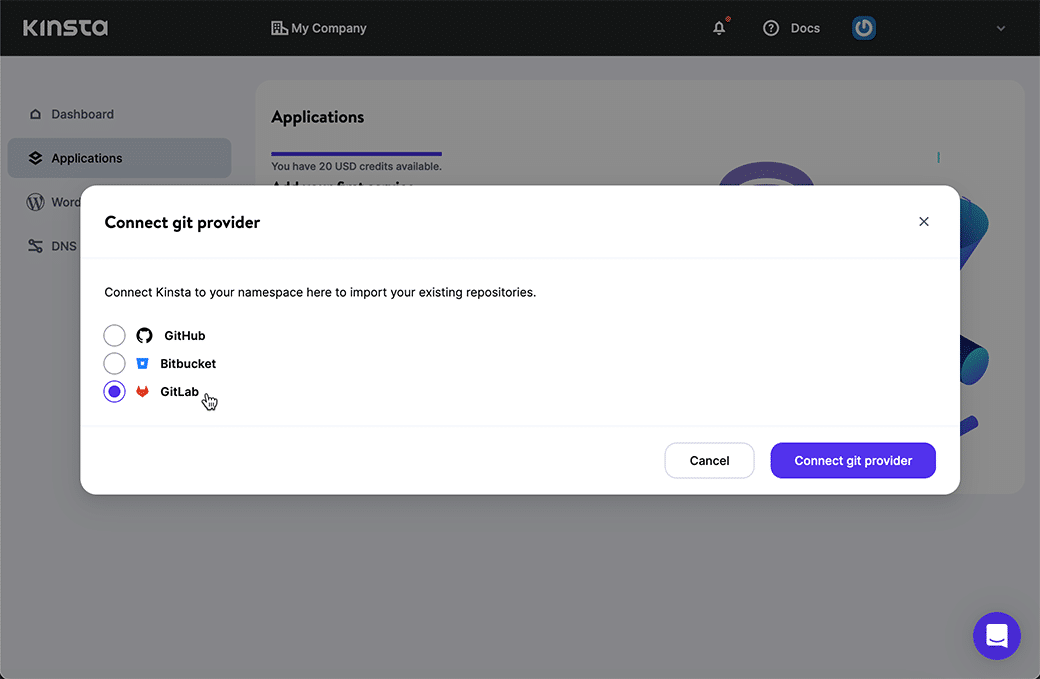
Task: Click the Connect git provider button
Action: pos(853,461)
